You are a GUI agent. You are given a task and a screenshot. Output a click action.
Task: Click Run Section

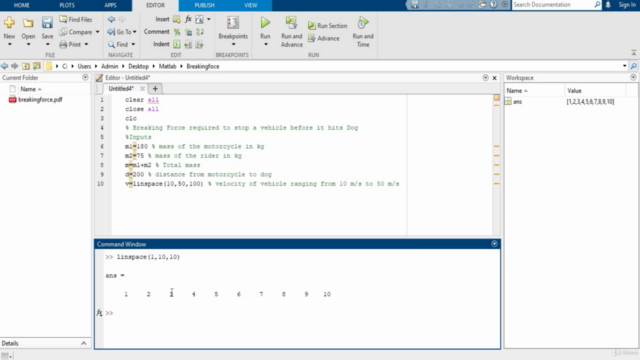click(327, 25)
